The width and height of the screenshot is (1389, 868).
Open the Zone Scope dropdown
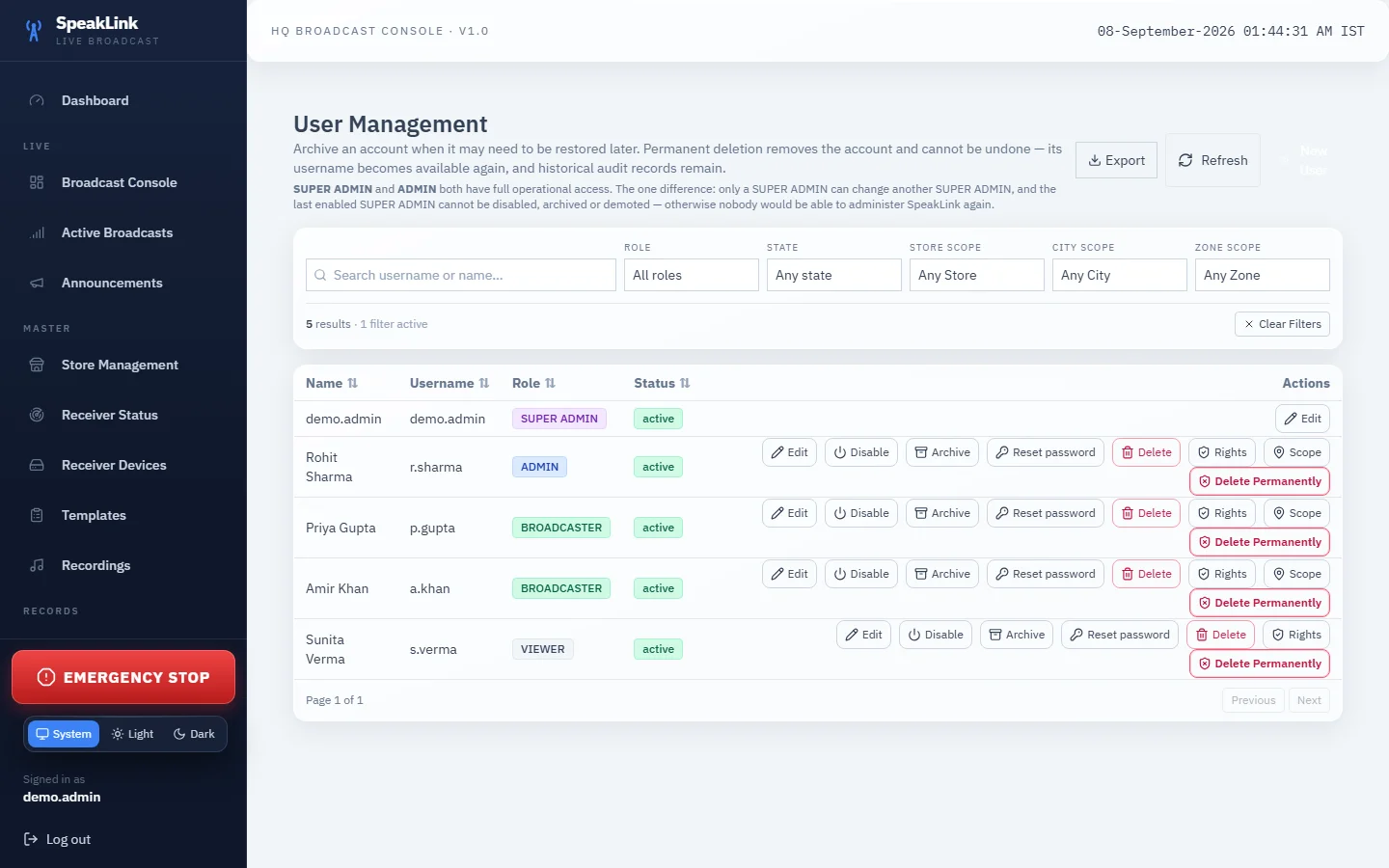pyautogui.click(x=1263, y=275)
